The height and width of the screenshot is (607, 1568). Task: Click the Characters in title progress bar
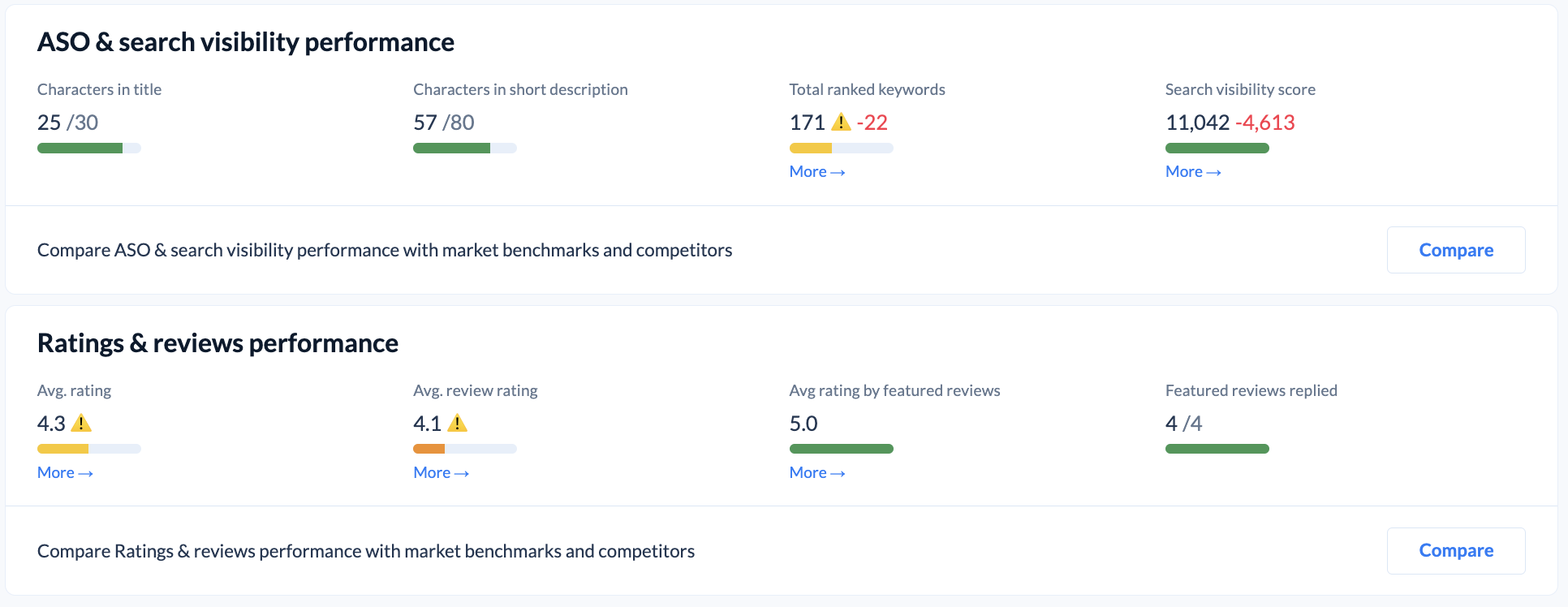coord(88,148)
